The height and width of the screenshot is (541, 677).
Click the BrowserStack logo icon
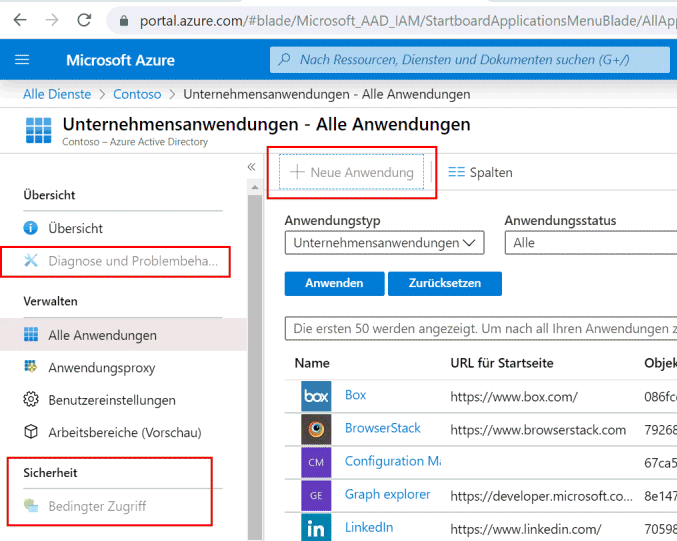coord(316,429)
